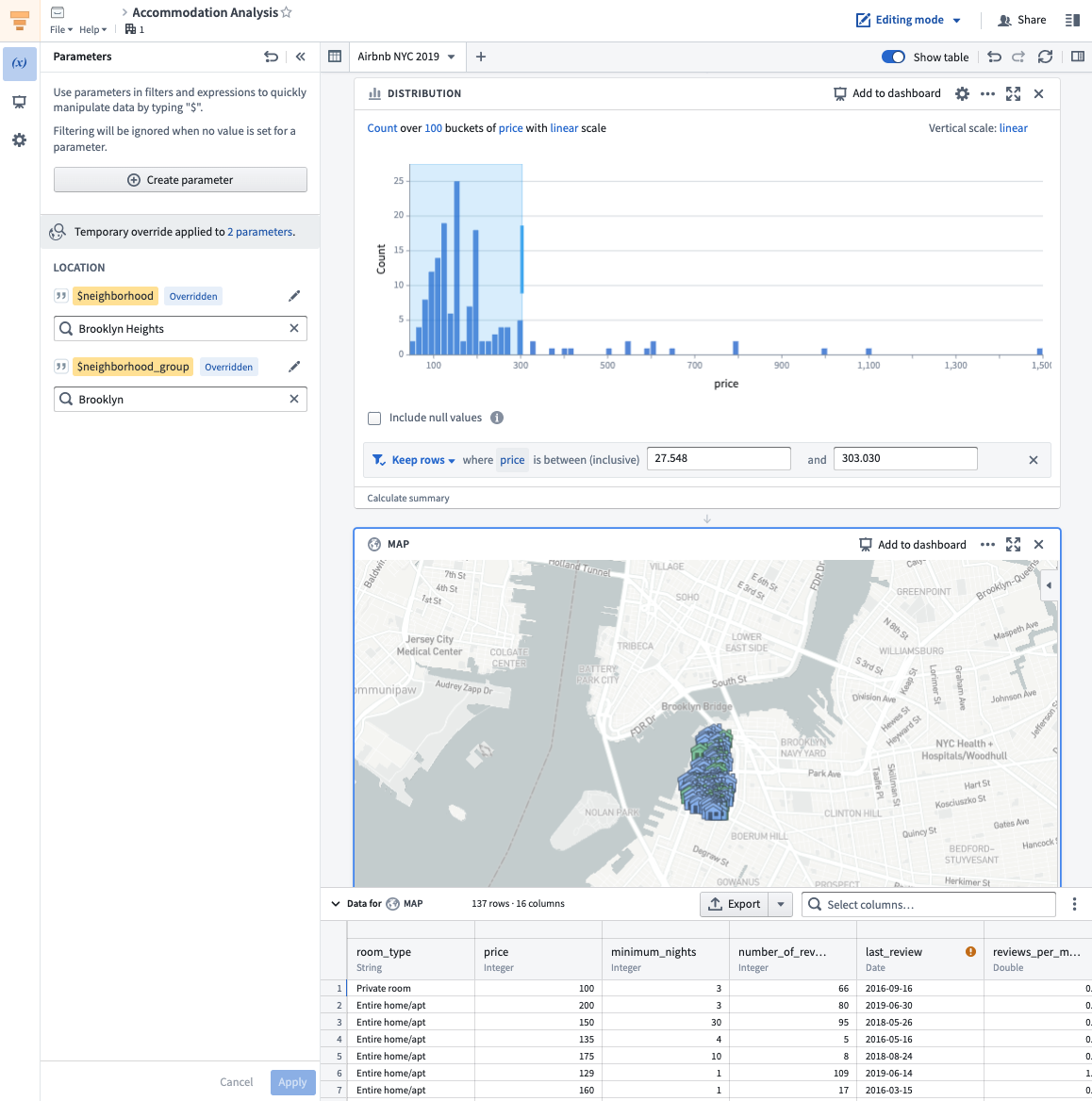Screen dimensions: 1092x1101
Task: Open the Parameters sidebar icon
Action: 20,63
